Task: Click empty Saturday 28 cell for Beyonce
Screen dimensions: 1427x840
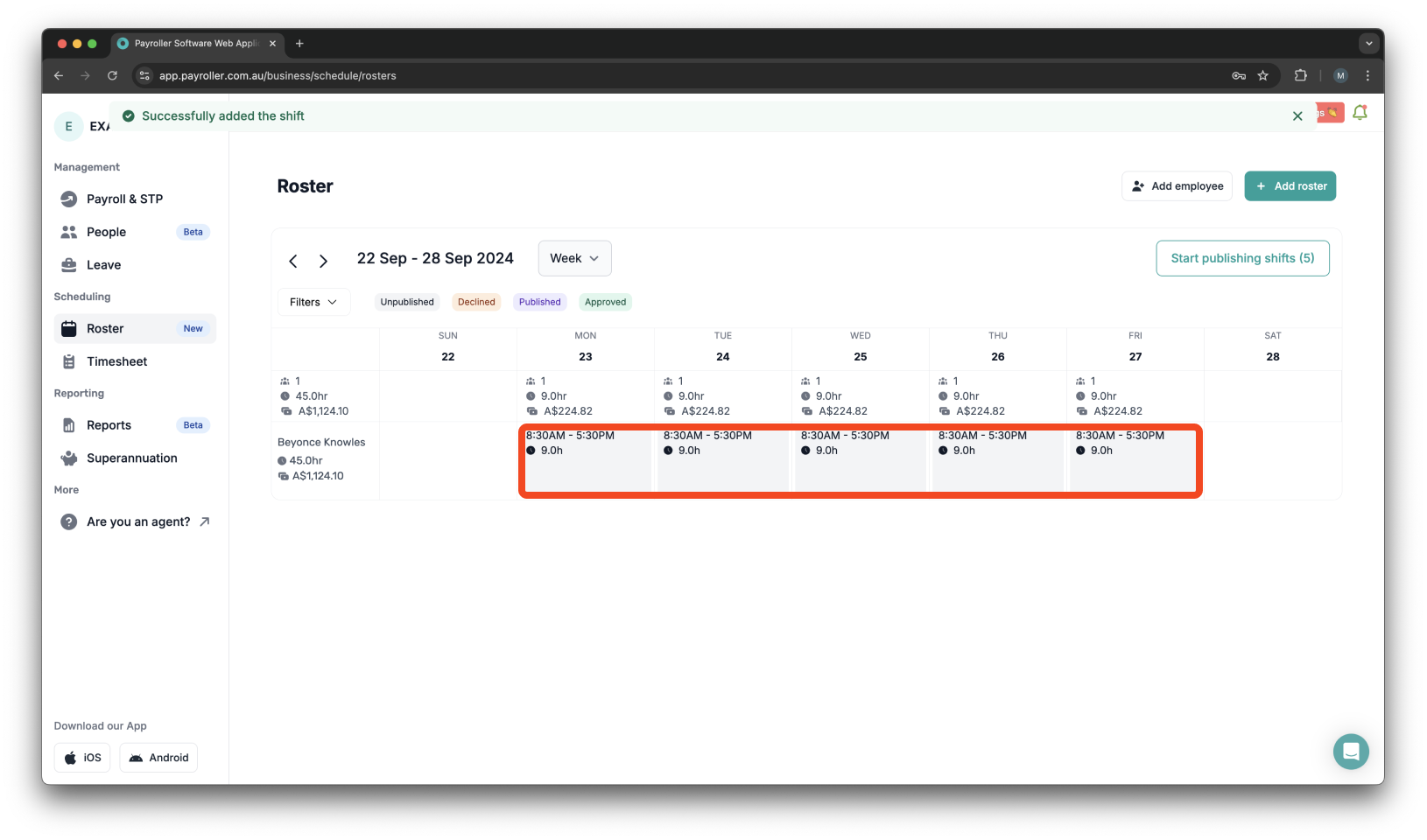Action: (1273, 460)
